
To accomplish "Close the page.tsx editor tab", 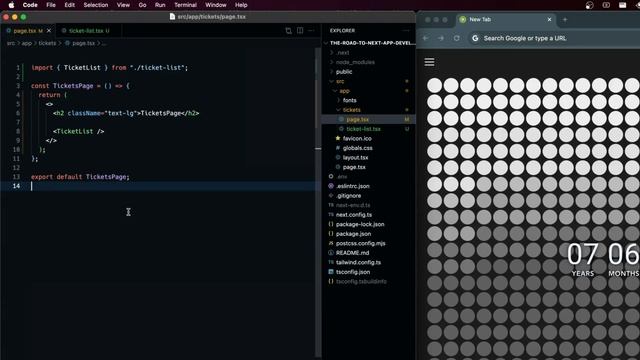I will pyautogui.click(x=49, y=31).
